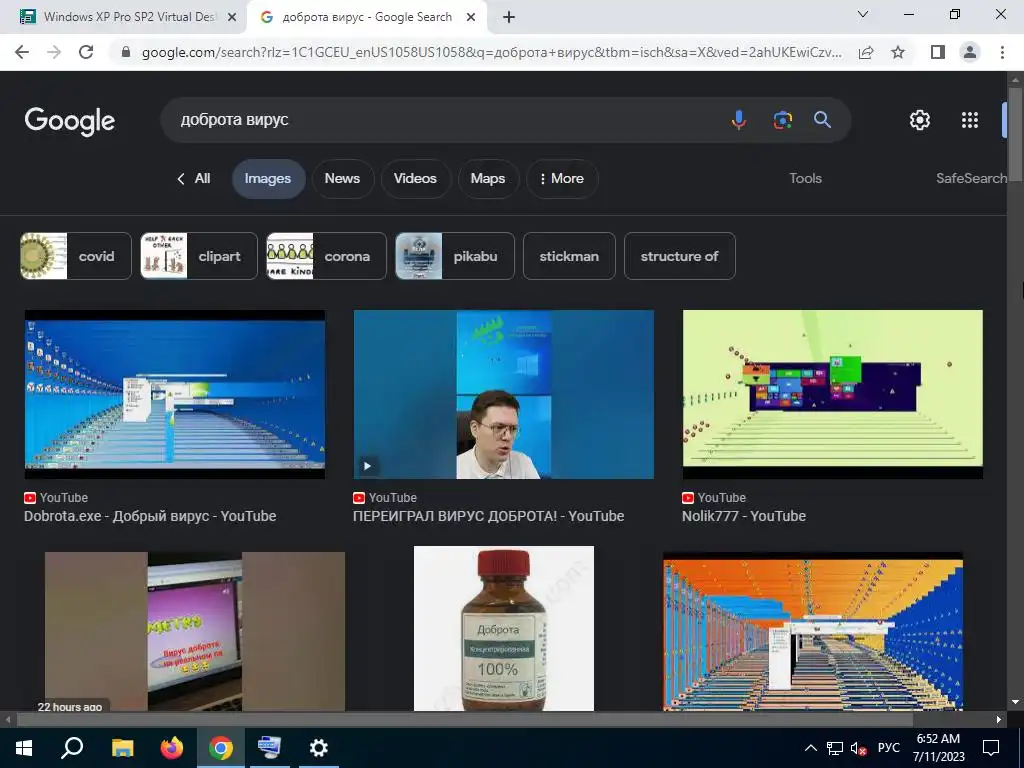
Task: Open the orange and blue tunnel thumbnail
Action: 813,632
